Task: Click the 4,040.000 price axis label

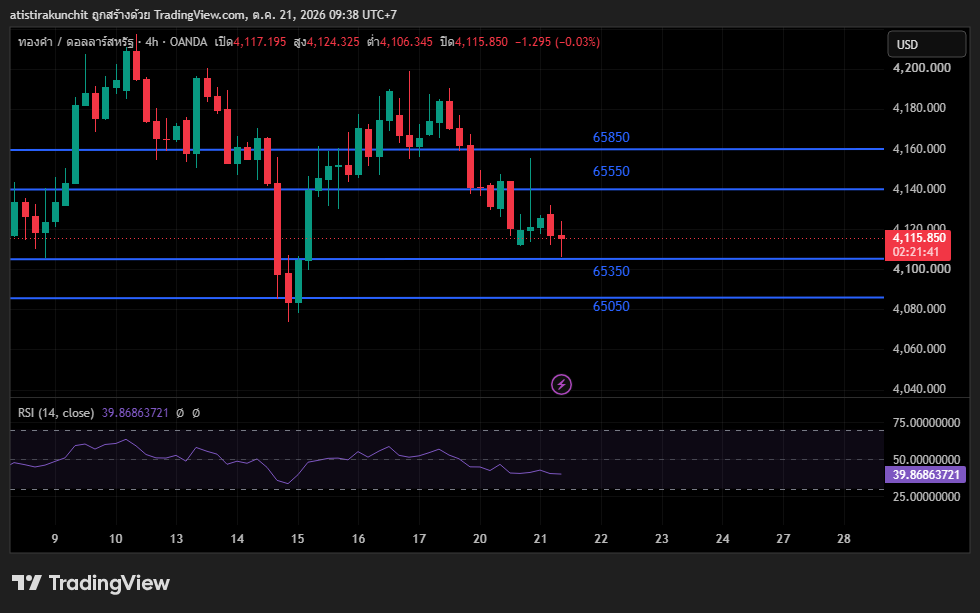Action: (919, 389)
